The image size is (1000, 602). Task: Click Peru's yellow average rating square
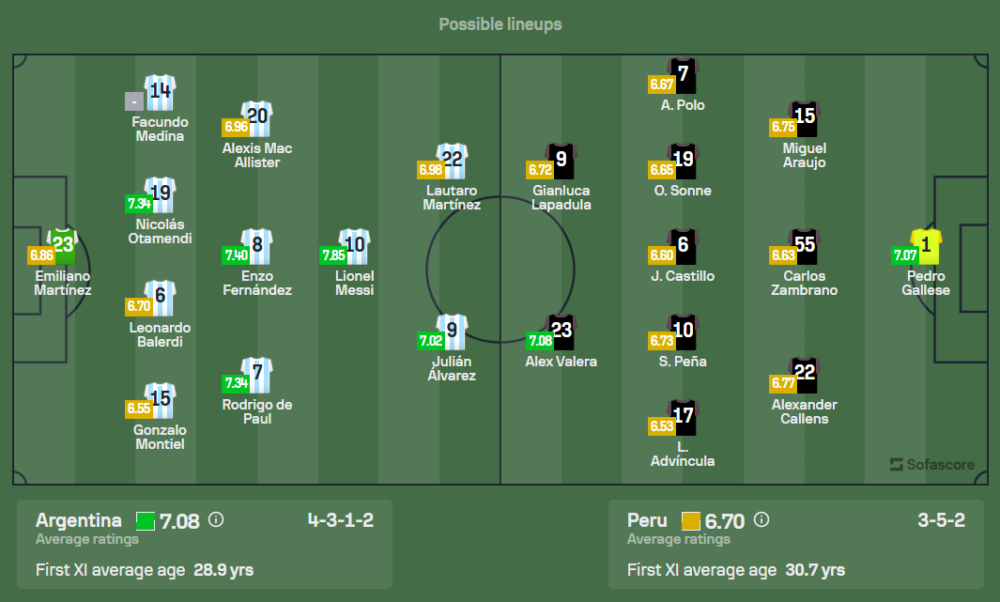691,521
